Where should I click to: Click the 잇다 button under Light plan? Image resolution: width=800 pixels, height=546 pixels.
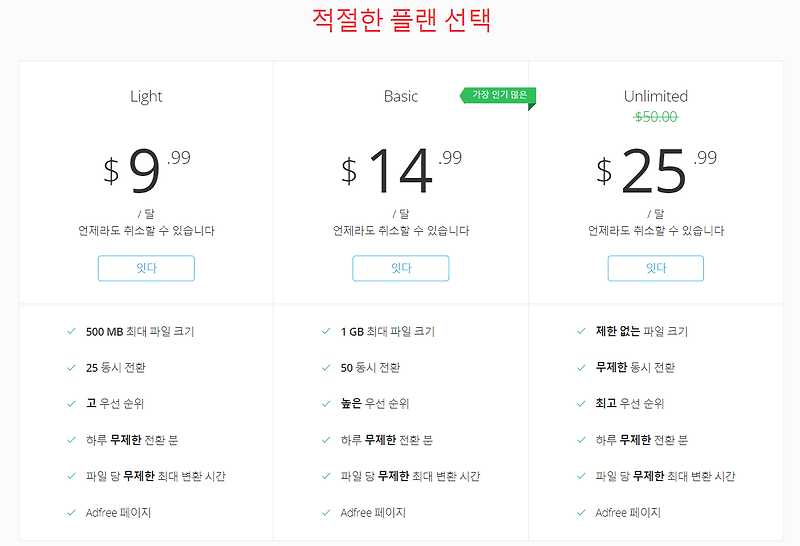pyautogui.click(x=146, y=268)
